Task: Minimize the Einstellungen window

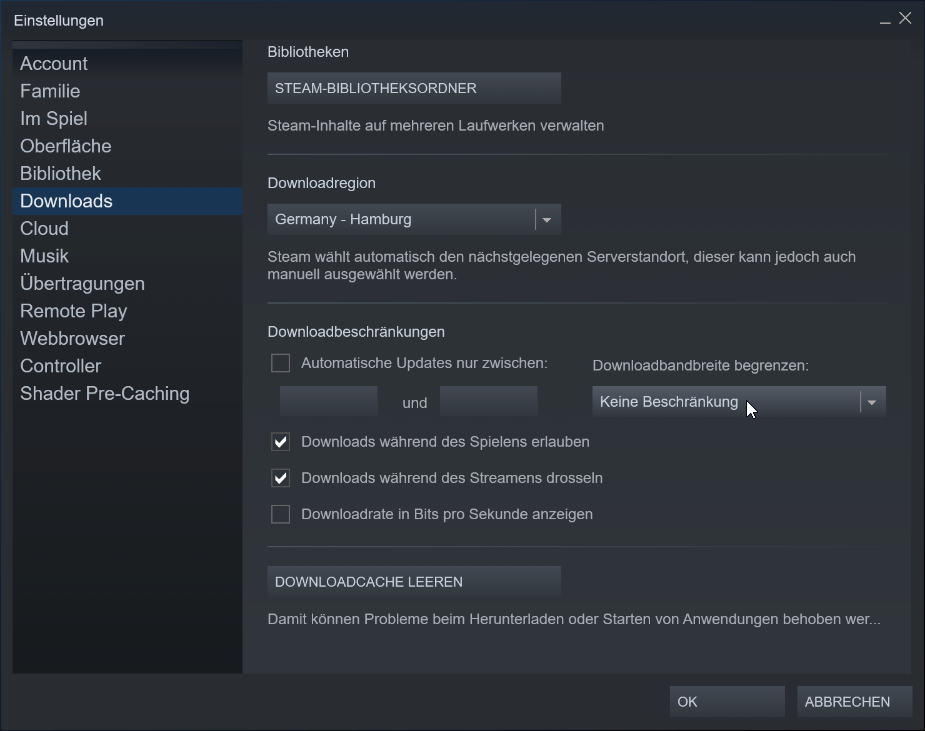Action: [885, 20]
